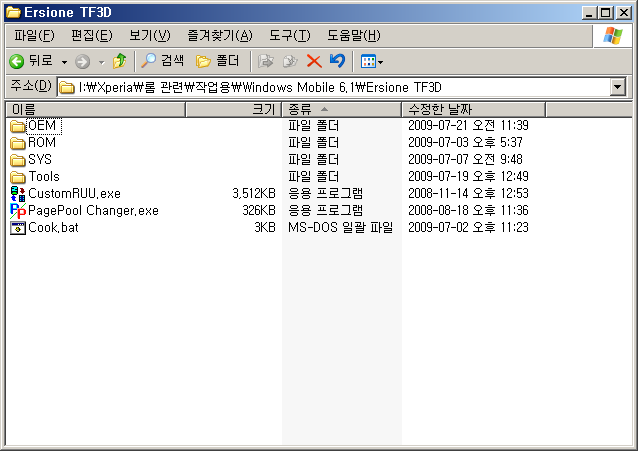Click the Copy To folder toolbar icon
This screenshot has width=638, height=451.
coord(290,61)
